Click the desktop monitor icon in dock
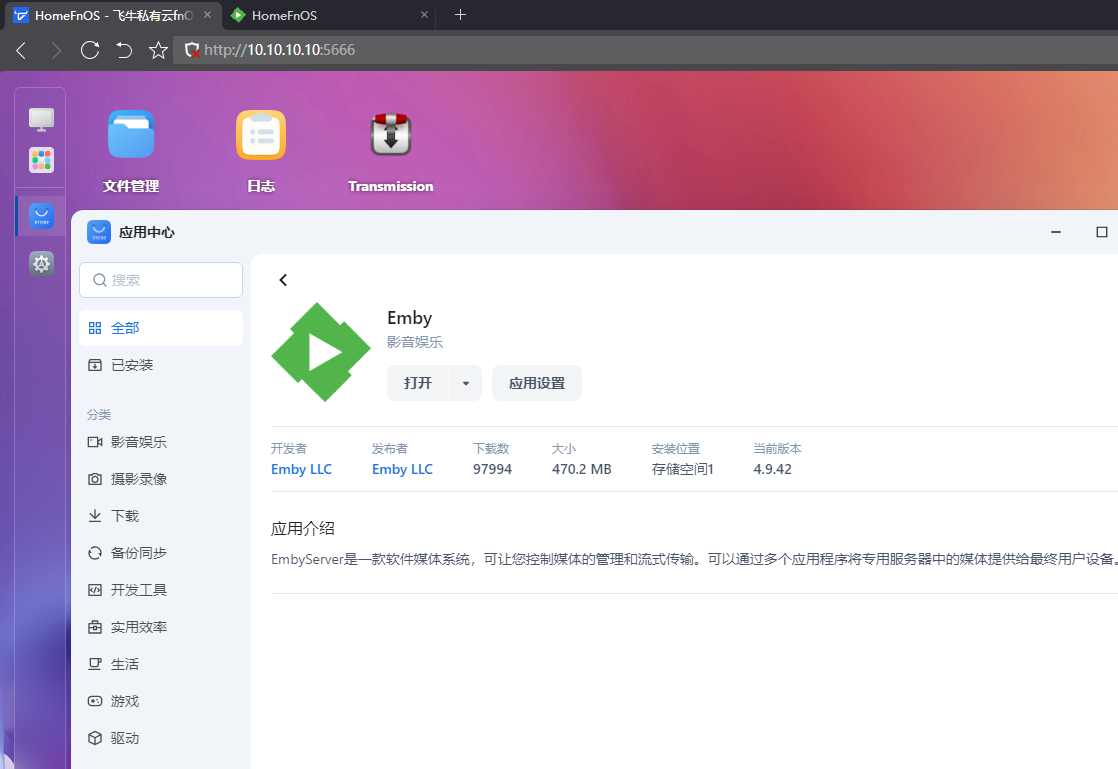The image size is (1118, 769). [41, 119]
